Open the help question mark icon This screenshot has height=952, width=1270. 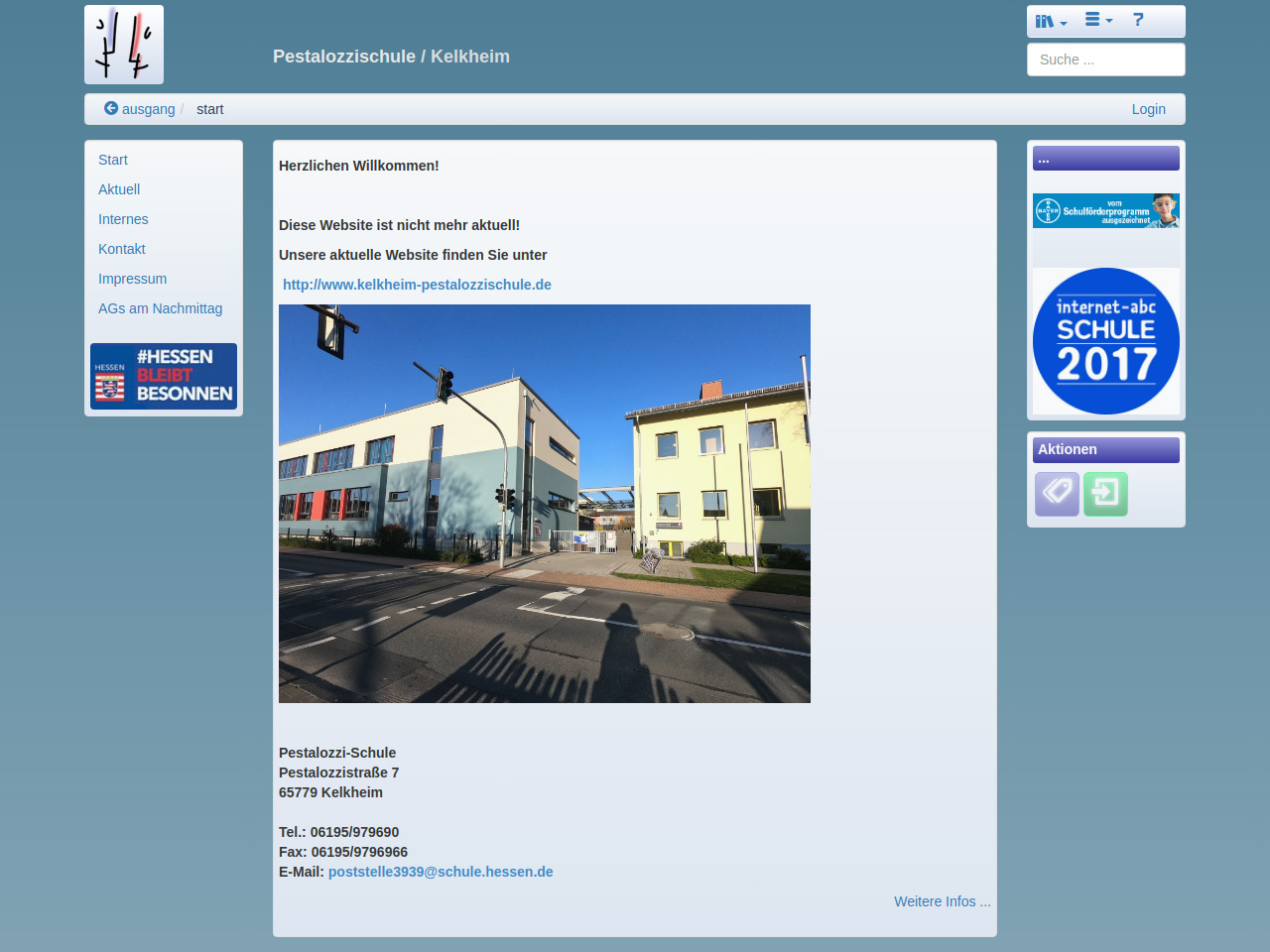[1138, 20]
